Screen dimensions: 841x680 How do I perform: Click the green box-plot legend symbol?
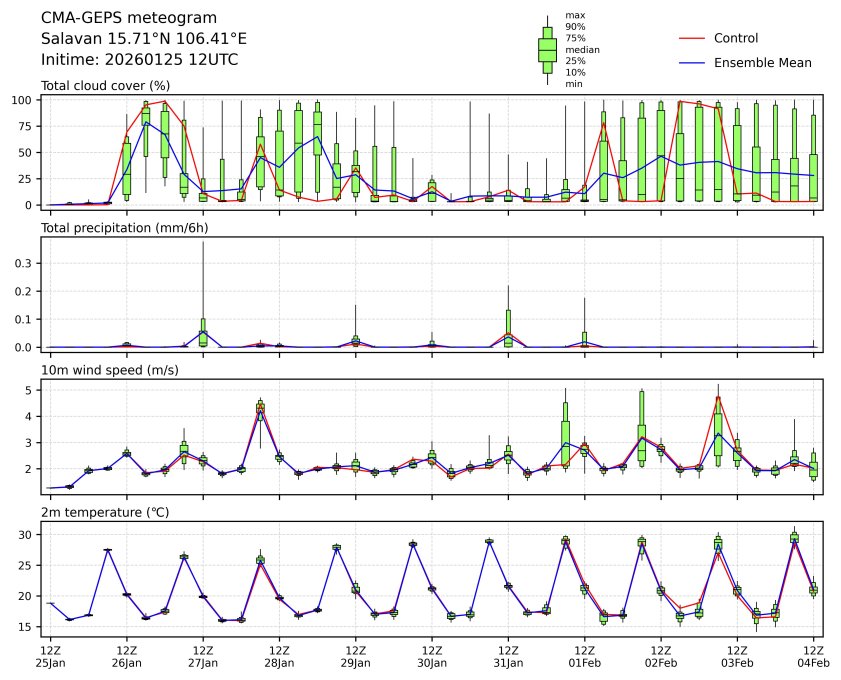pyautogui.click(x=547, y=50)
